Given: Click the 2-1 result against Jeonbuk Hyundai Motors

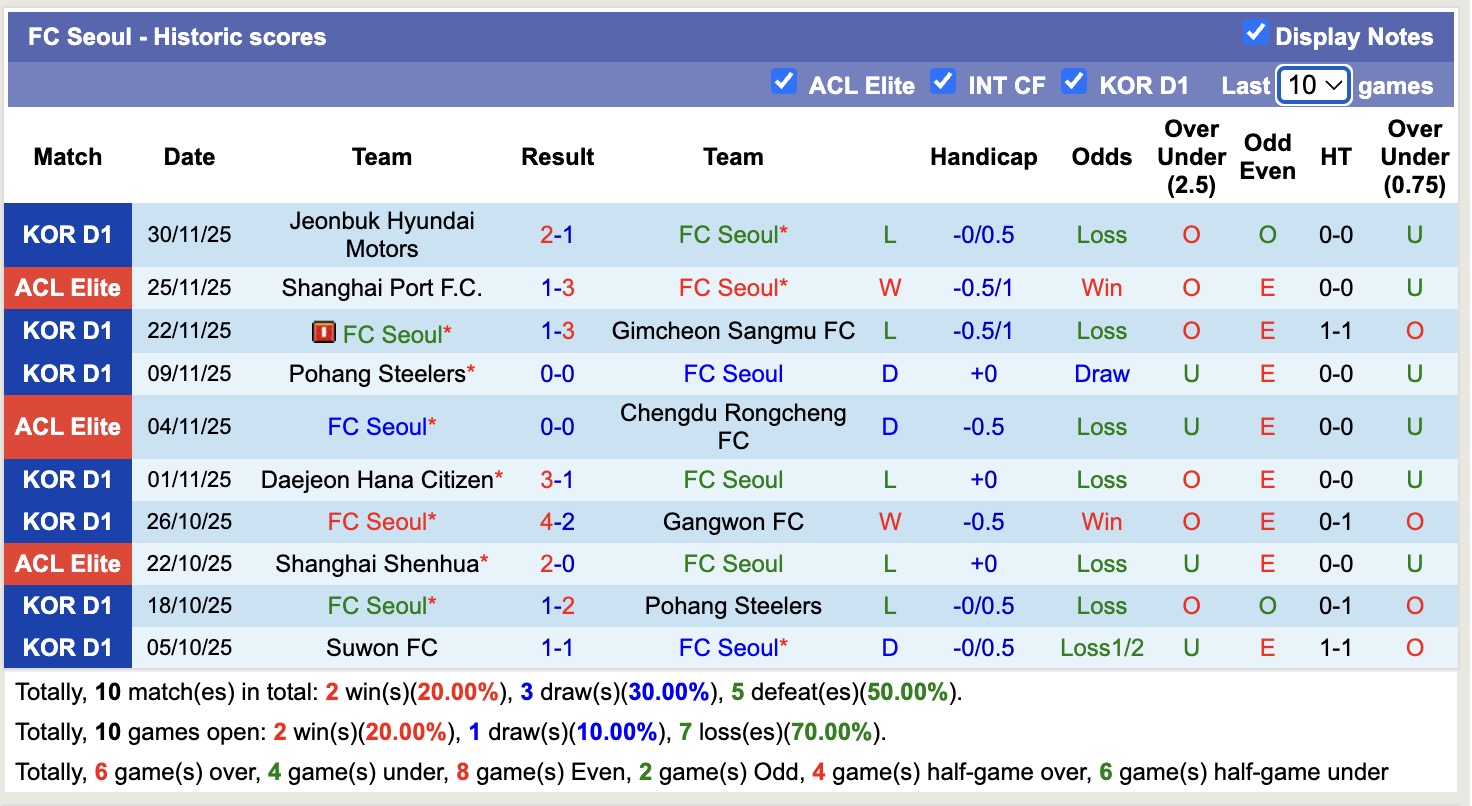Looking at the screenshot, I should coord(557,234).
